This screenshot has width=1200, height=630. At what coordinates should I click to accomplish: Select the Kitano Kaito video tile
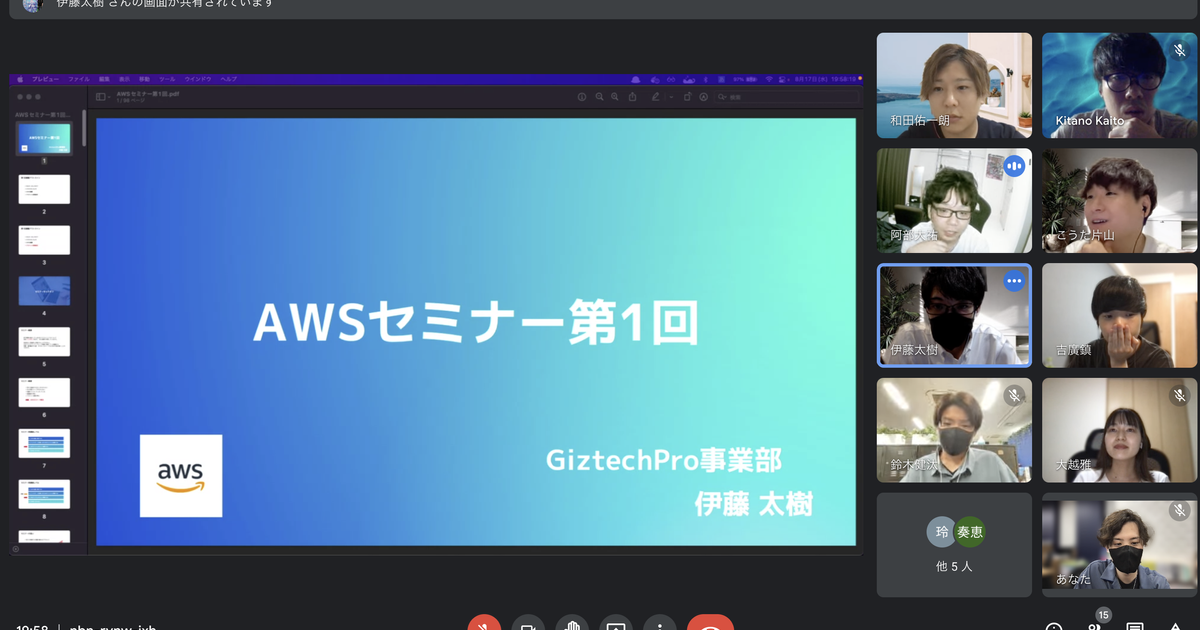(x=1119, y=85)
